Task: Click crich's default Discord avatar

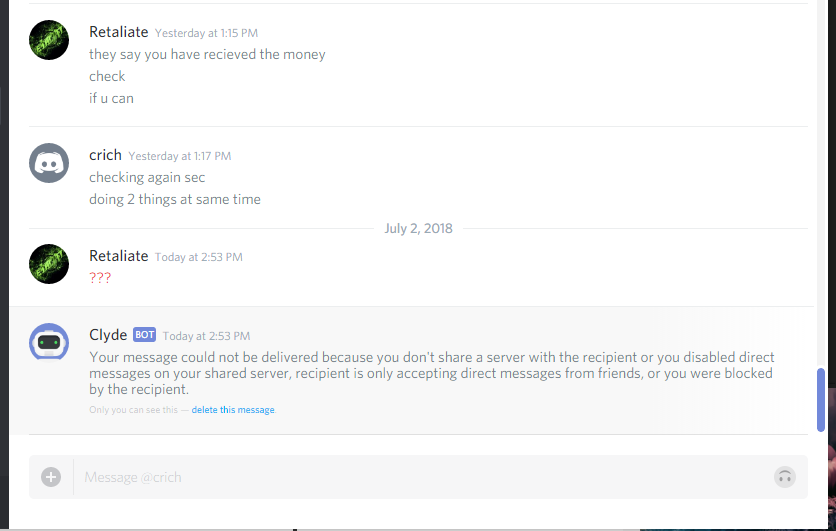Action: [x=49, y=163]
